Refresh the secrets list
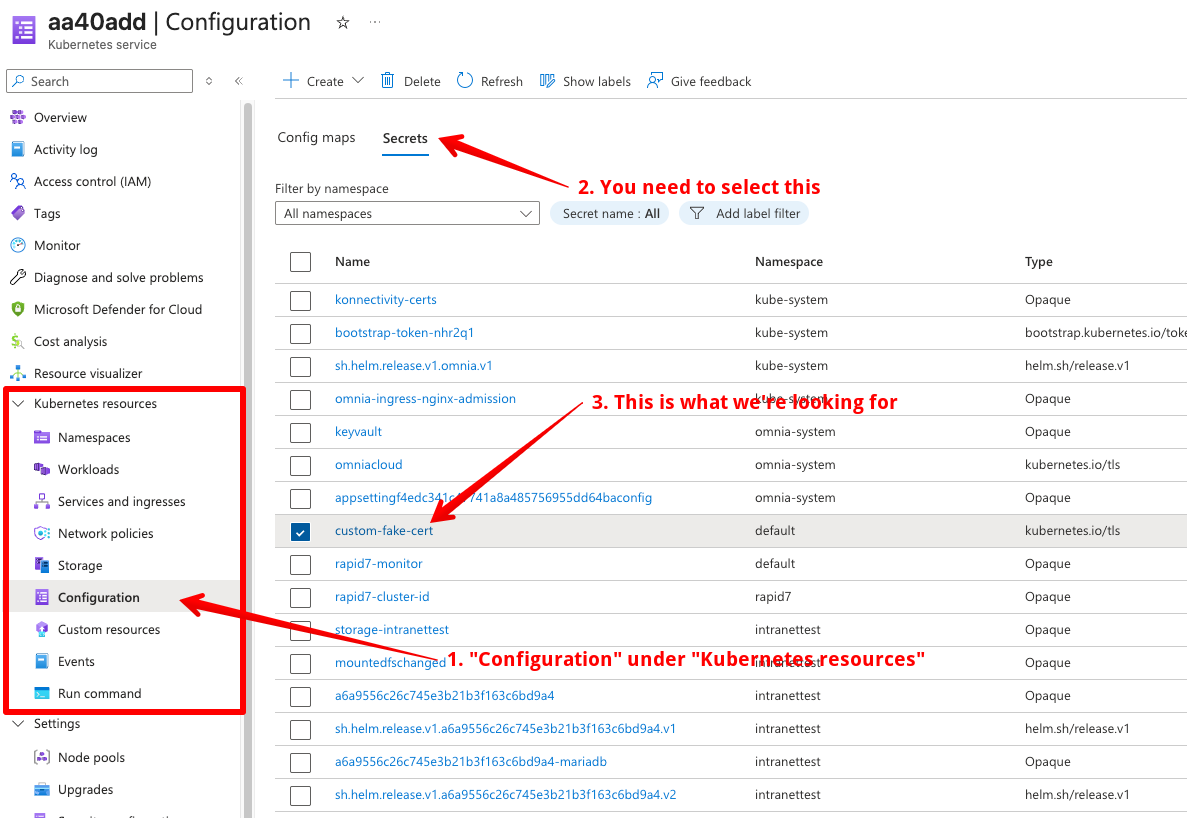 489,81
